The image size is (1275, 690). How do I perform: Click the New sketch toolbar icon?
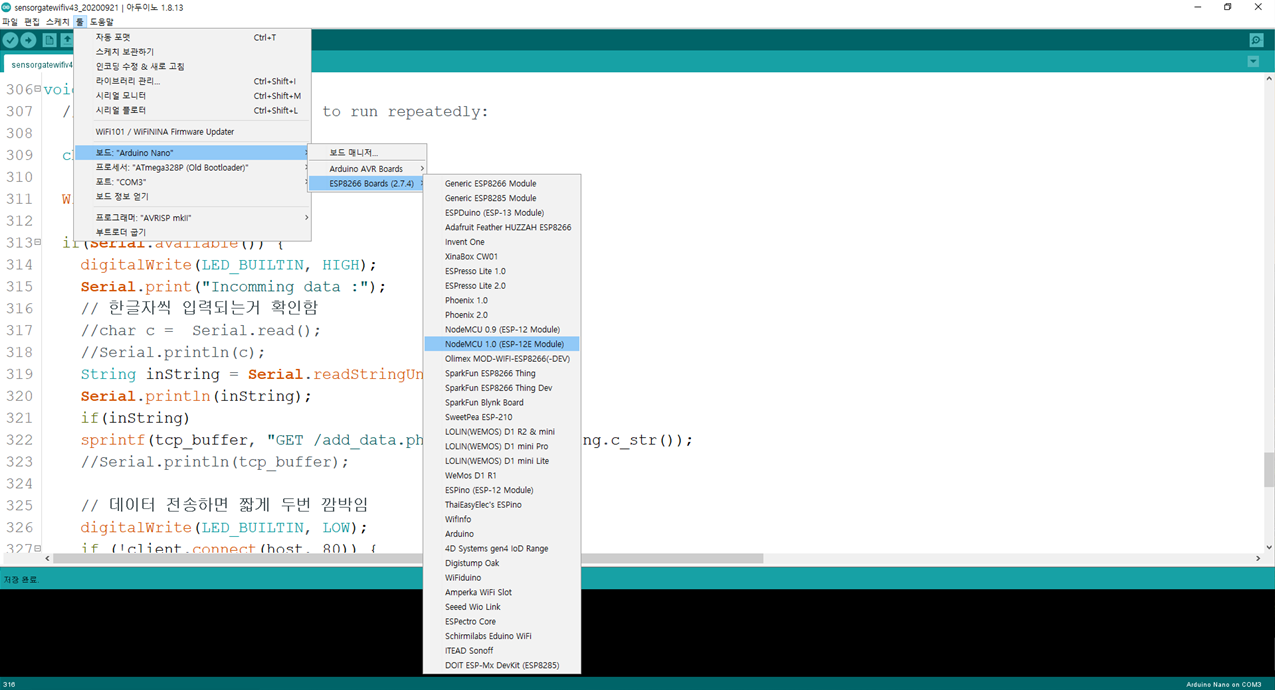49,40
